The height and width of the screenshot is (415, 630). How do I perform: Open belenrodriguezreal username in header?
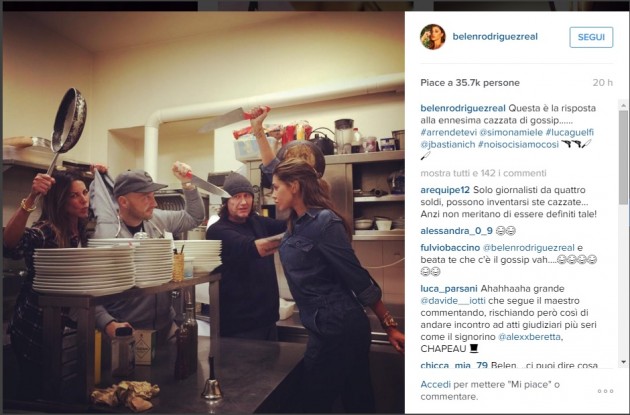pos(495,37)
